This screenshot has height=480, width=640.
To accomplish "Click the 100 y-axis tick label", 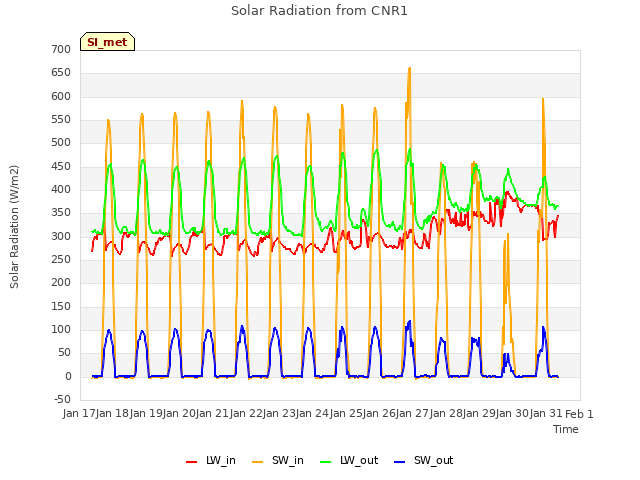I will [x=61, y=329].
